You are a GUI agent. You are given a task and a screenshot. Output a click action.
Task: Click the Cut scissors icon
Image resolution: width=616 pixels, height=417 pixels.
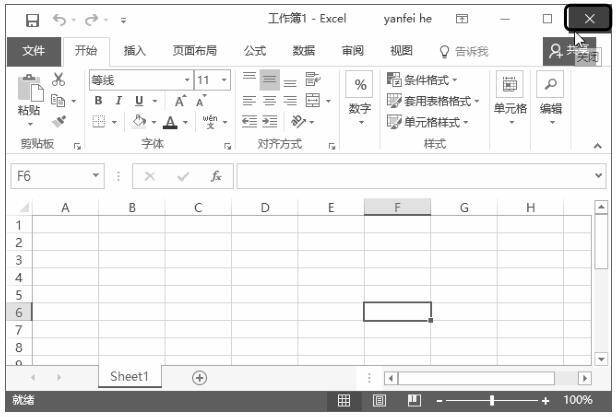coord(58,80)
